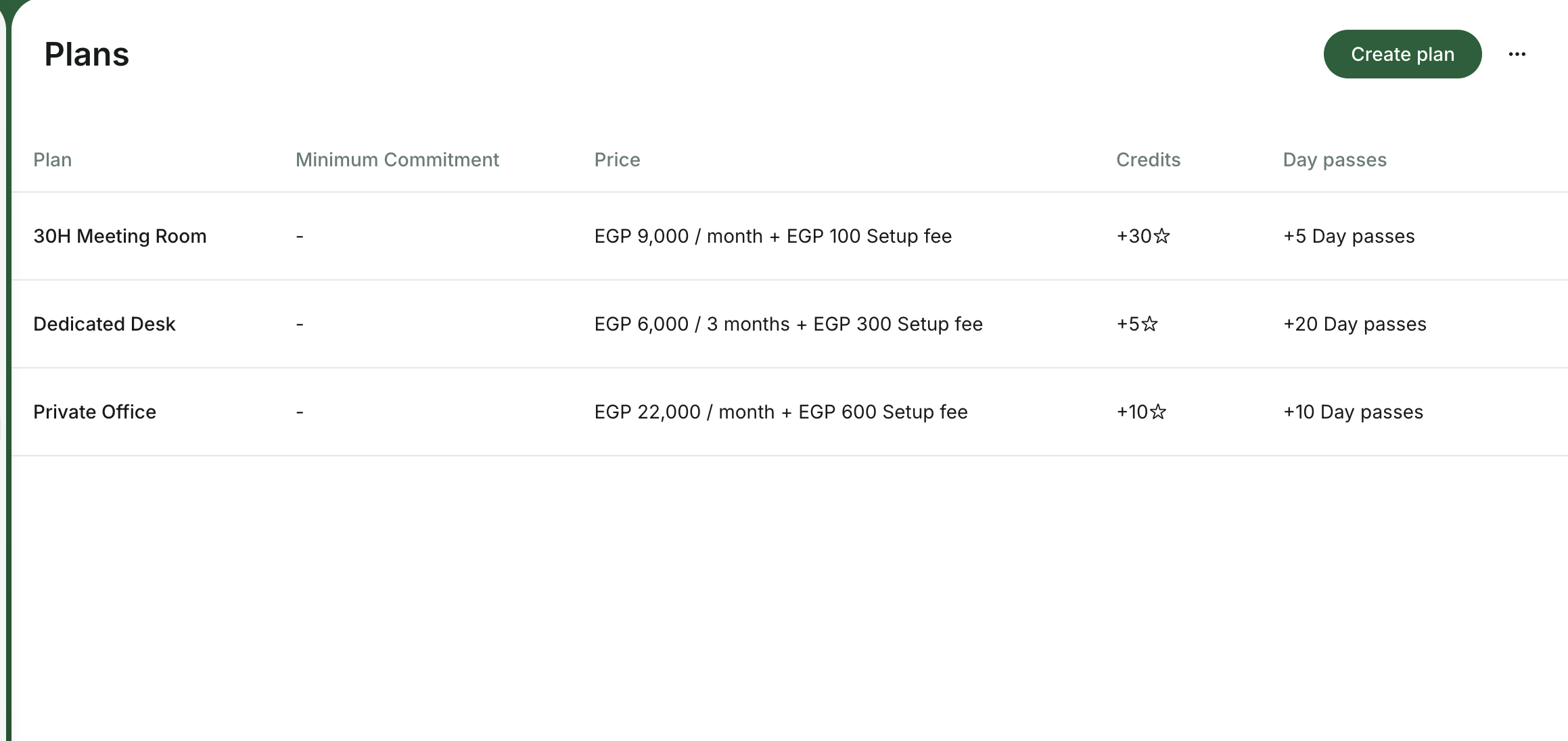Click the credits star icon for 30H Meeting Room
This screenshot has width=1568, height=741.
pyautogui.click(x=1161, y=236)
